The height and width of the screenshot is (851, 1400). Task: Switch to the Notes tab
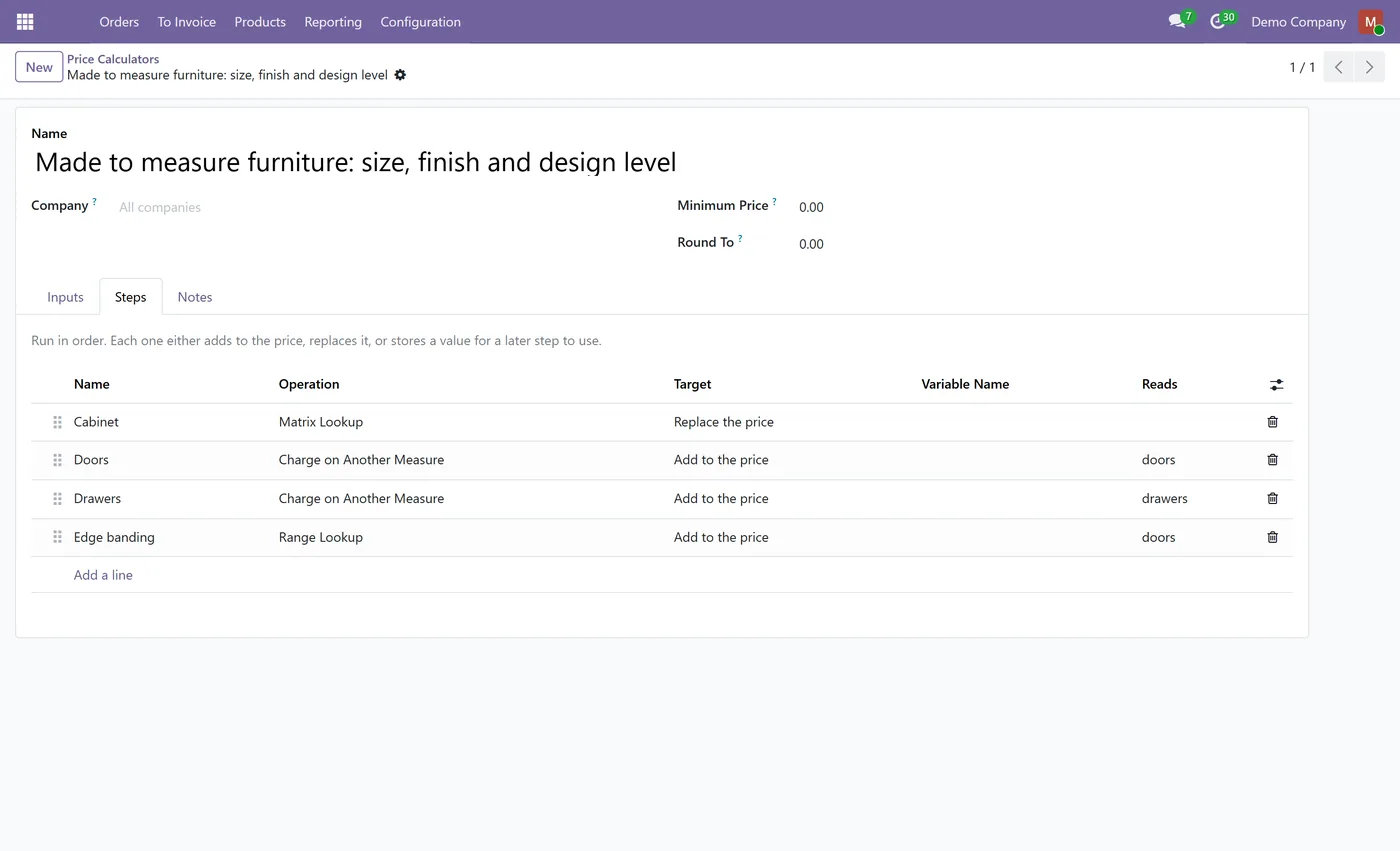point(194,297)
